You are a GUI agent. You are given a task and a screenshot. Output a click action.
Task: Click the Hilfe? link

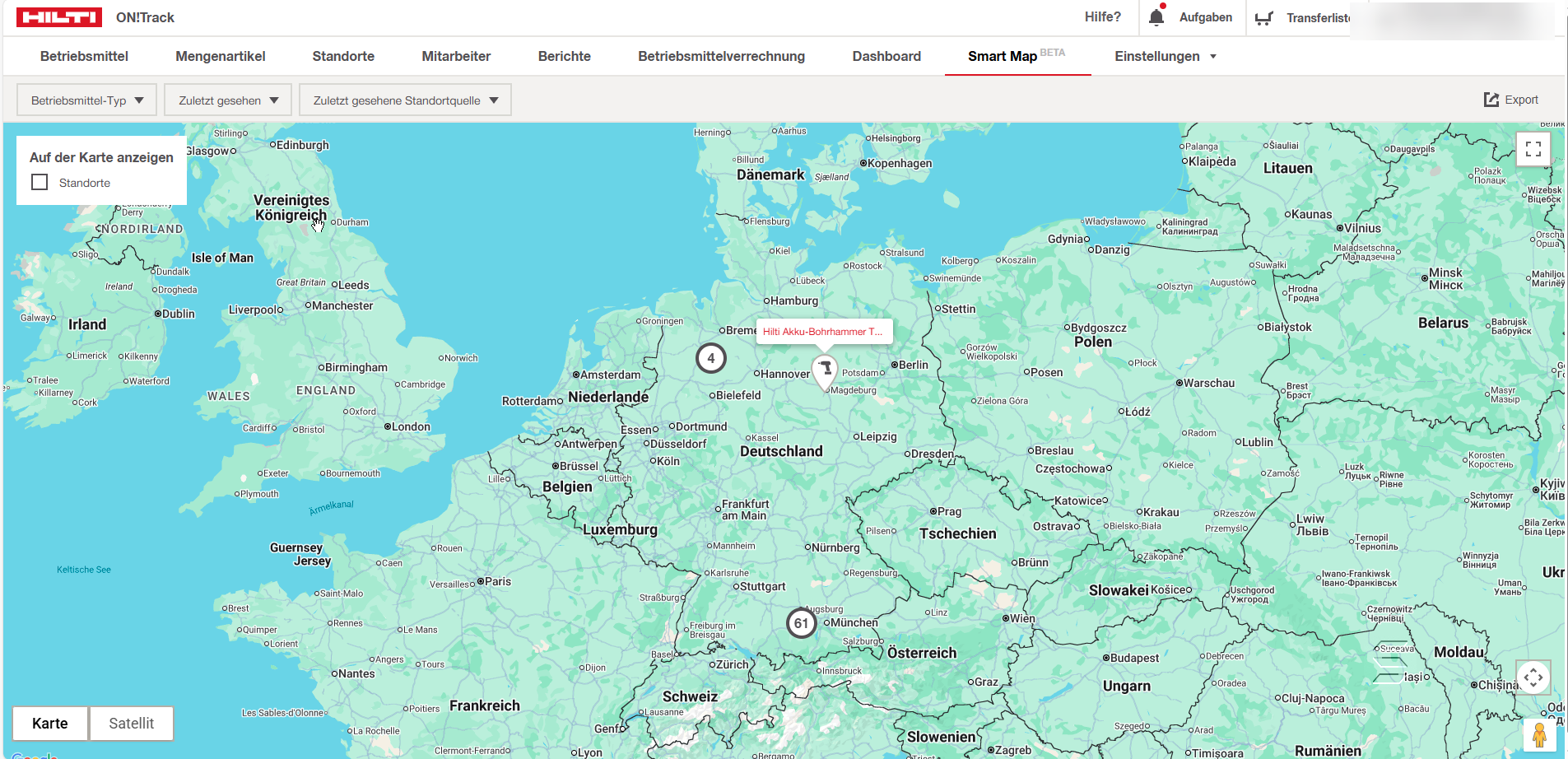click(1102, 17)
